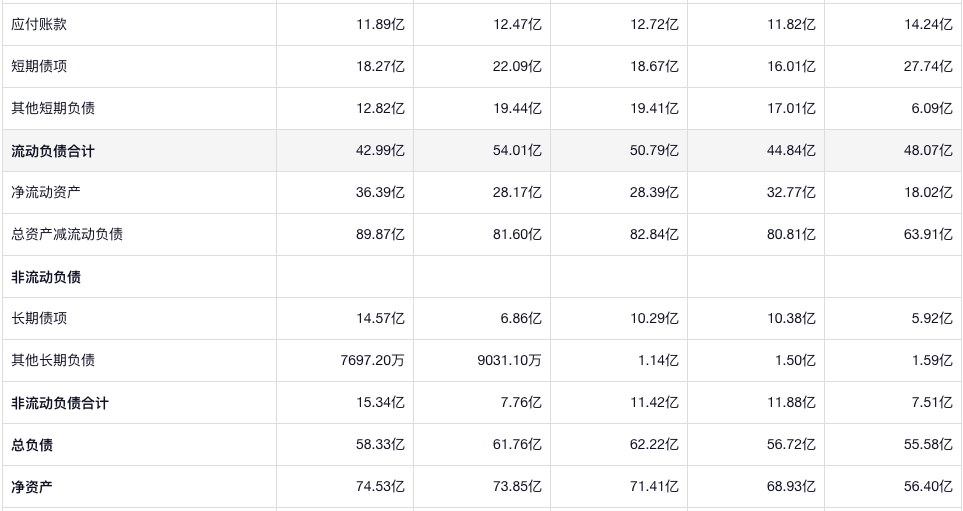Click the 其他短期负债 row label
Image resolution: width=963 pixels, height=511 pixels.
pos(53,108)
